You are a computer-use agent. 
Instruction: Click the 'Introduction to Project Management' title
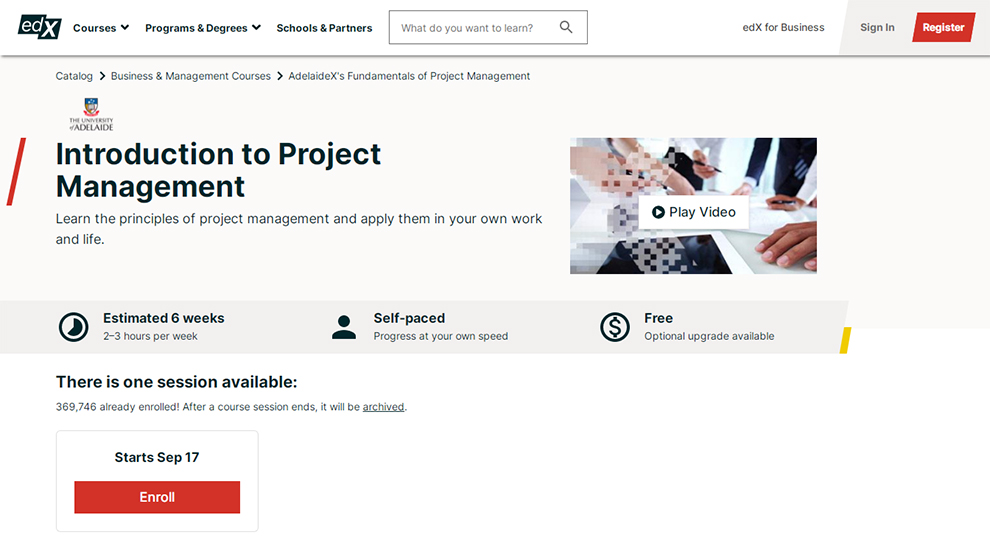218,170
